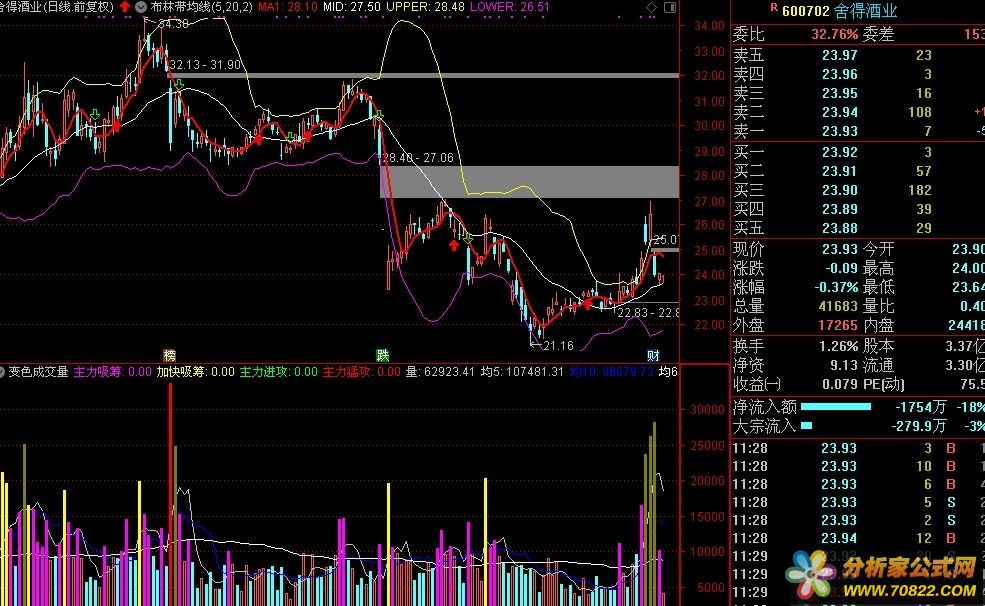Click the 净流入额 cyan progress bar
Image resolution: width=985 pixels, height=606 pixels.
[x=836, y=407]
